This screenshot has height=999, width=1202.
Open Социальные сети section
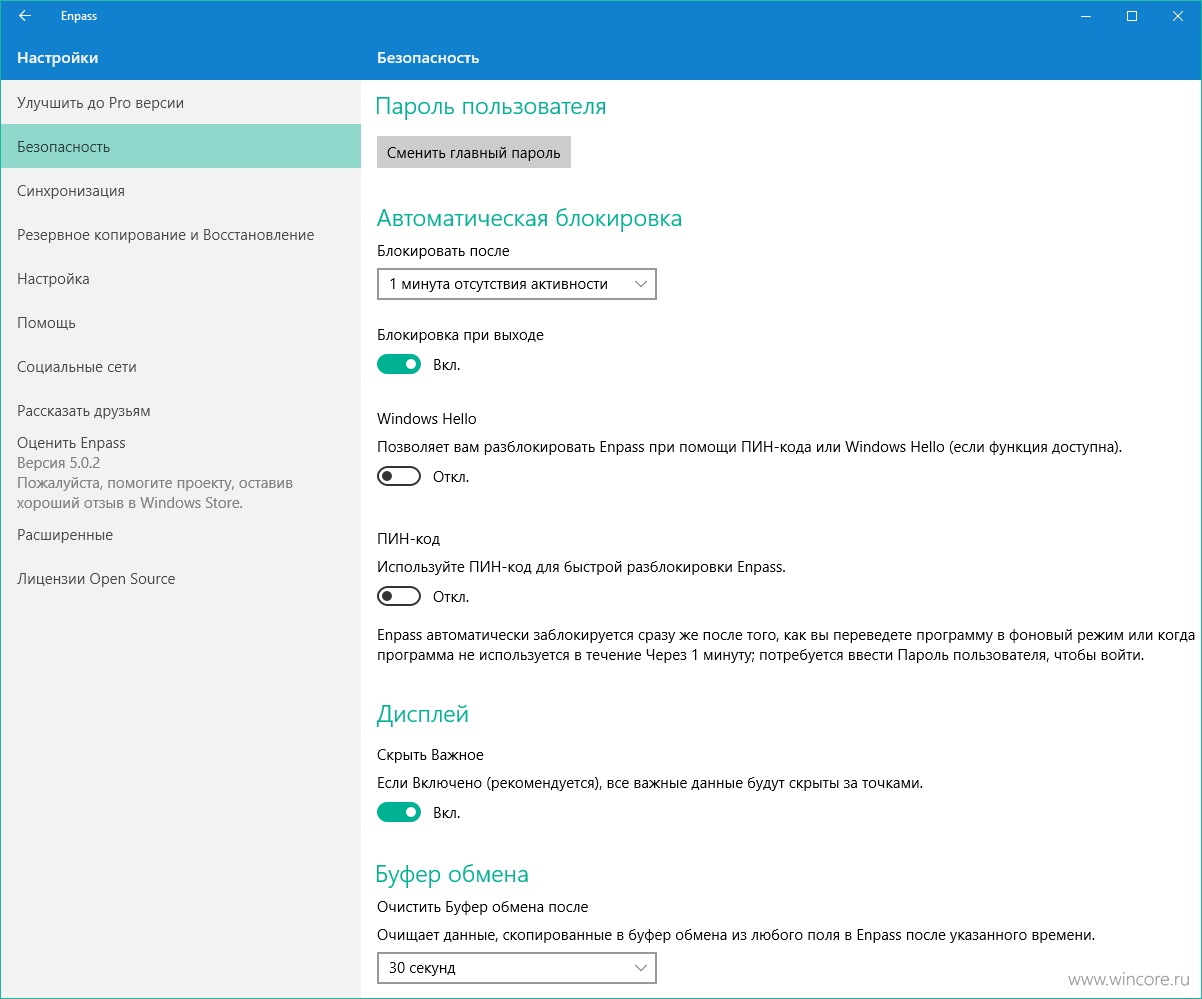pos(180,367)
